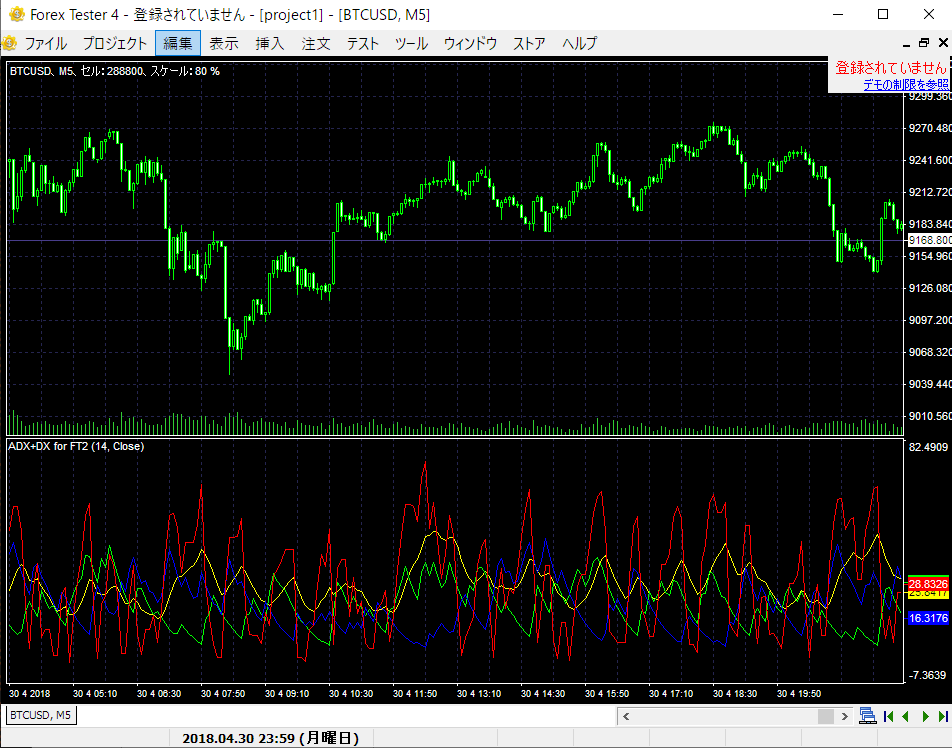
Task: Open the プロジェクト menu
Action: 115,44
